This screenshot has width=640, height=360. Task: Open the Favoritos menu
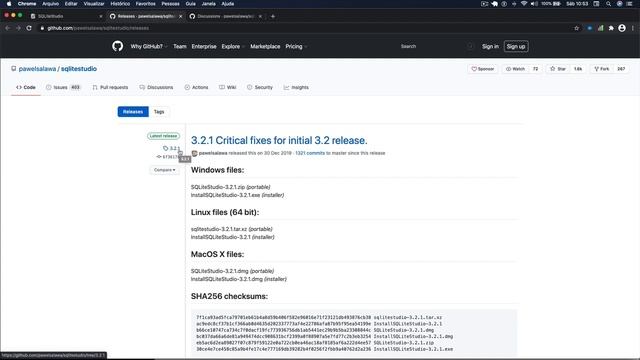145,4
